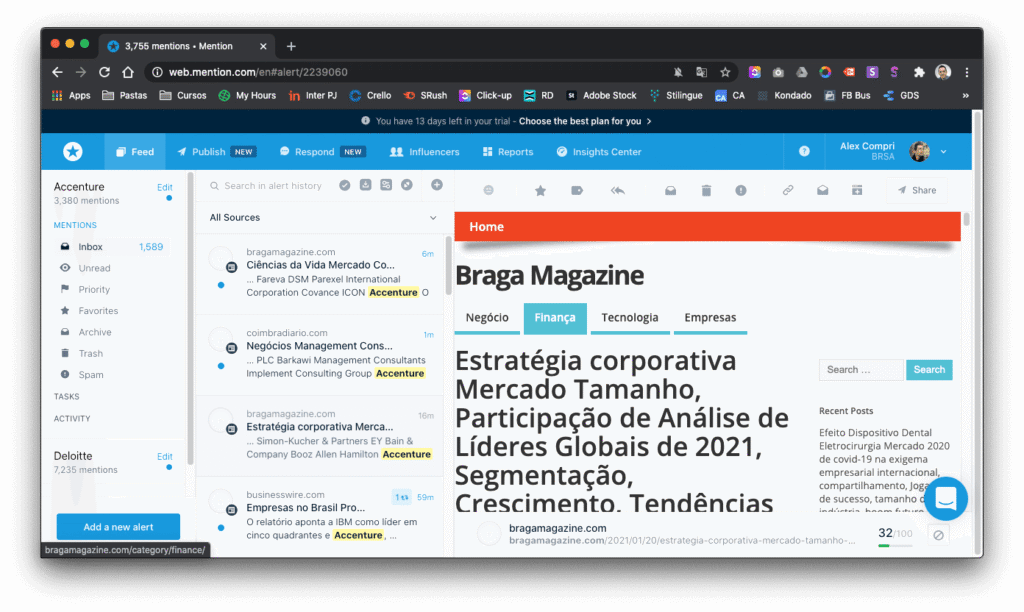Expand the Tasks section
Viewport: 1024px width, 612px height.
[x=67, y=396]
